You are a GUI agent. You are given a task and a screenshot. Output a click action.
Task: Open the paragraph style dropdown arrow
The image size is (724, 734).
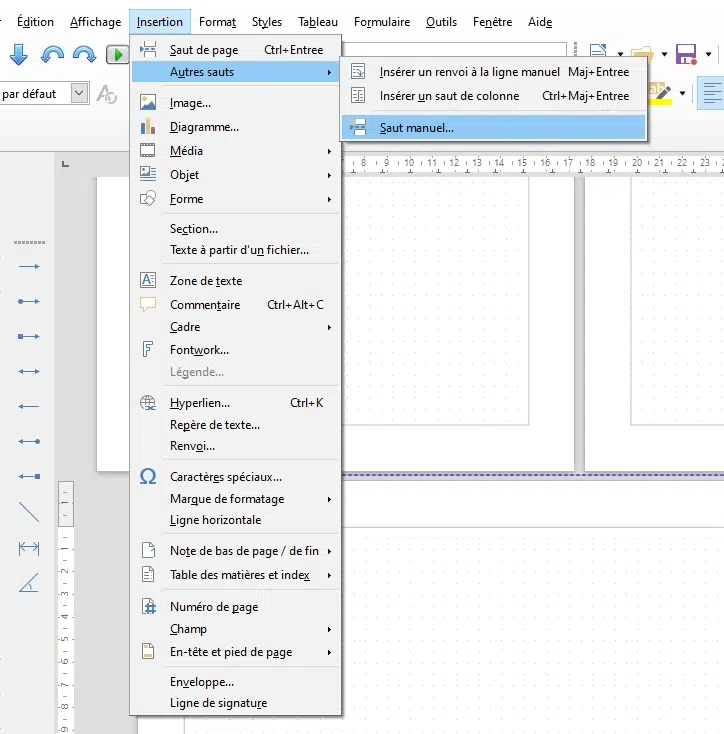click(x=80, y=93)
